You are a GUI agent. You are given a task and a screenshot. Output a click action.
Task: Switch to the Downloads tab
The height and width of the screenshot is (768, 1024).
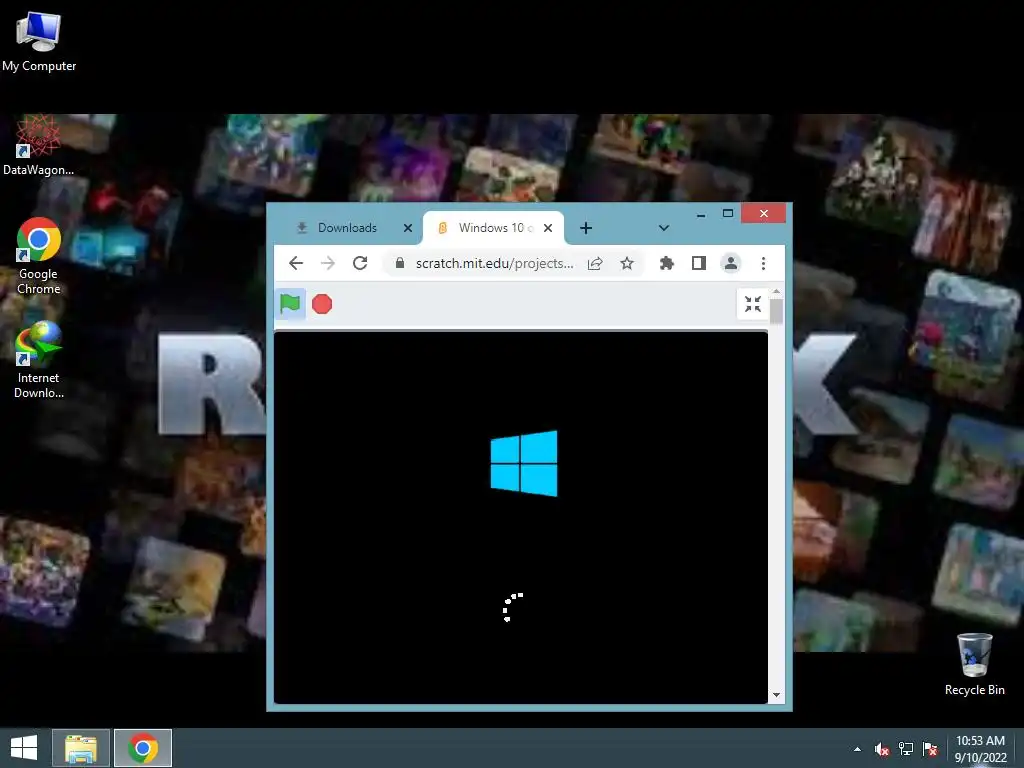(347, 228)
